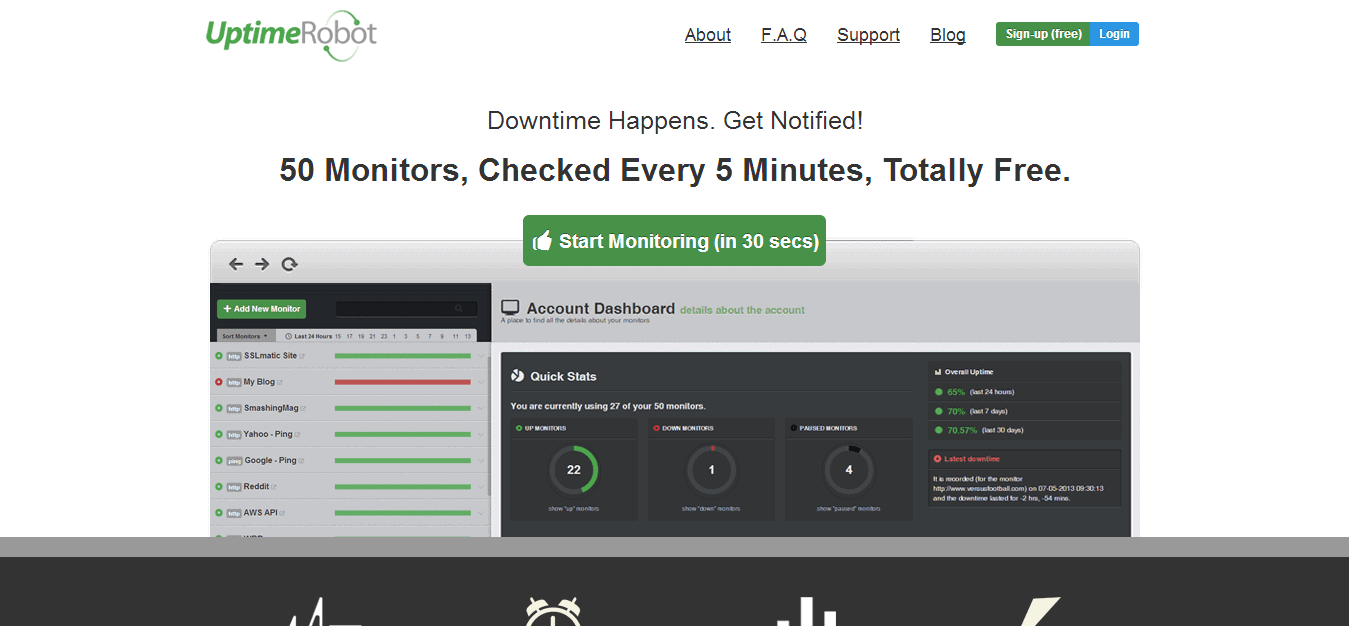
Task: Click the green uptime bar for Reddit
Action: 402,487
